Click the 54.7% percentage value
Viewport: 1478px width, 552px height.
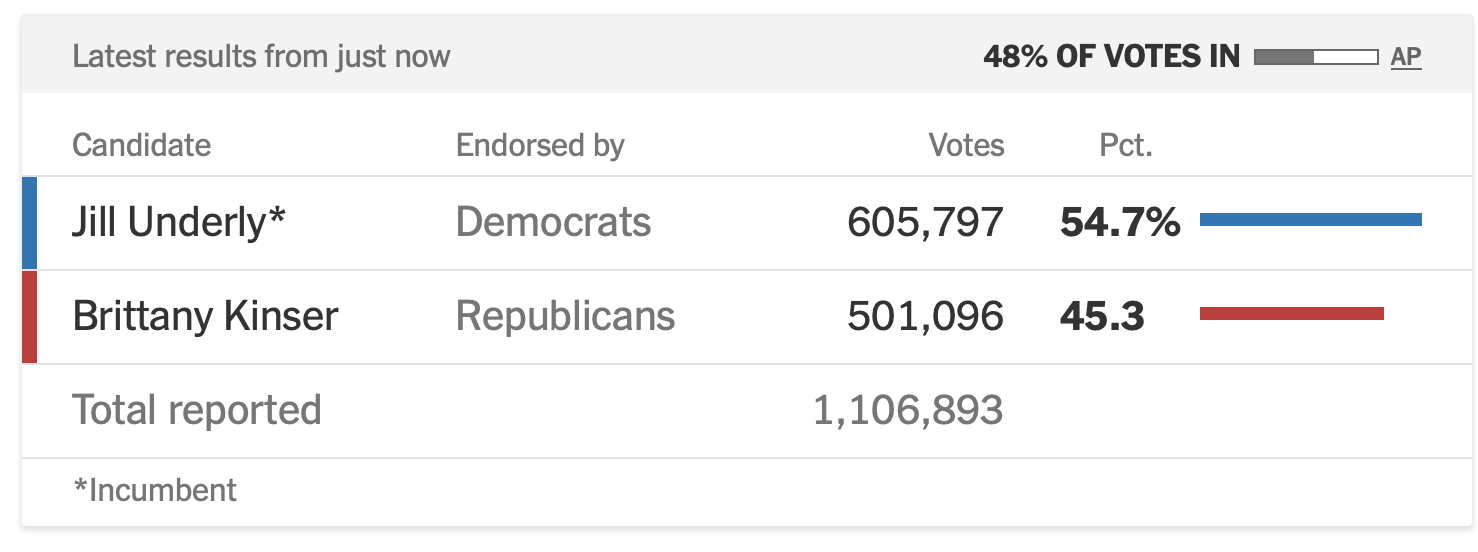click(x=1120, y=222)
